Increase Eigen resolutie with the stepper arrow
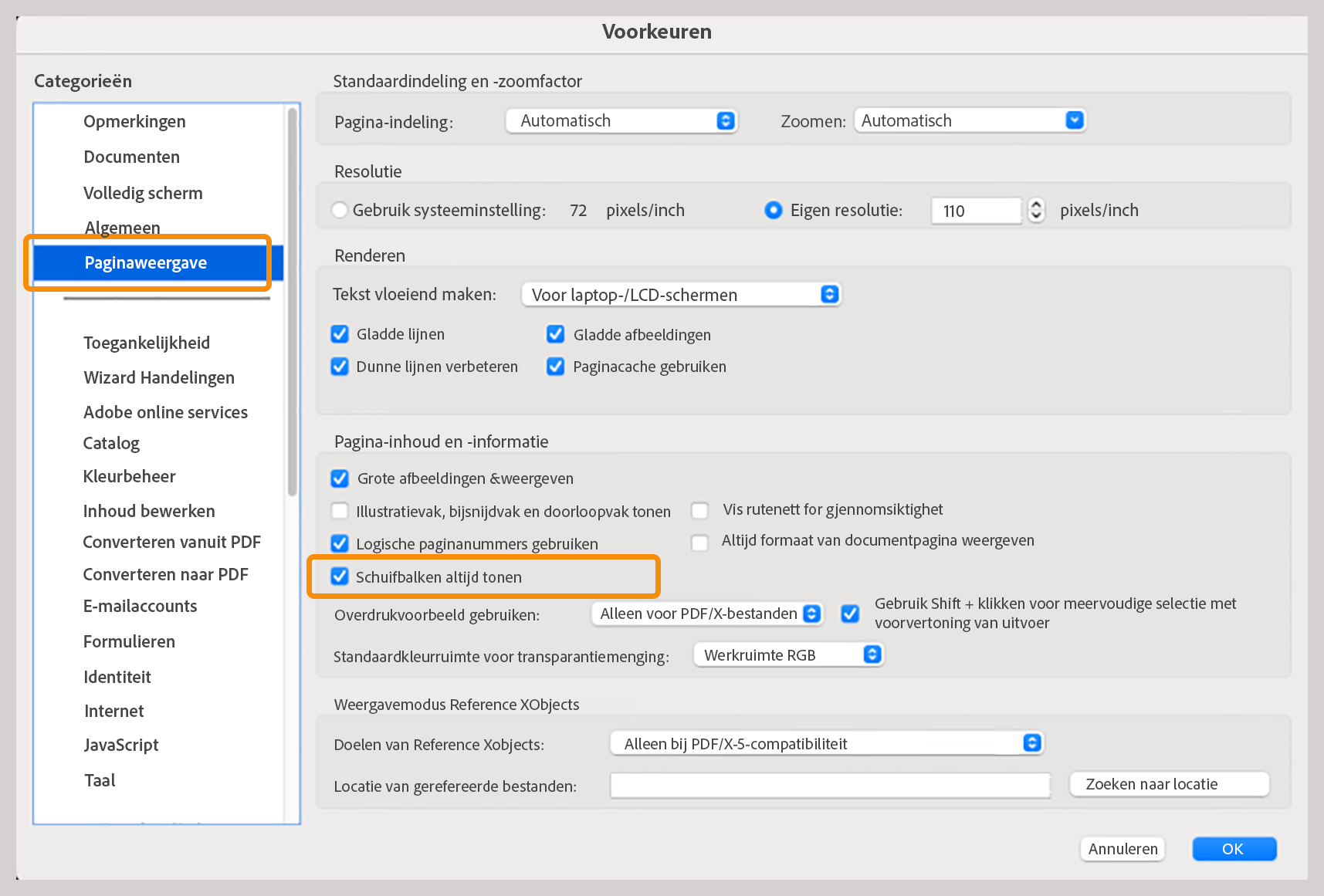The width and height of the screenshot is (1324, 896). pos(1035,205)
